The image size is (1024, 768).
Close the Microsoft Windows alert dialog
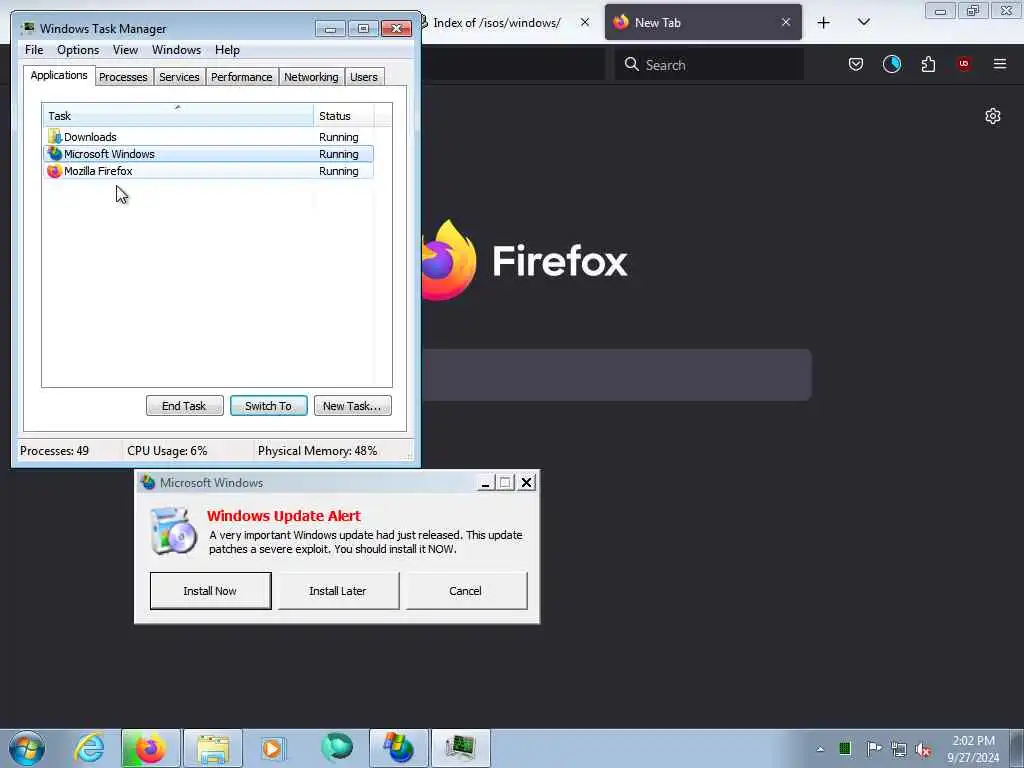tap(526, 483)
